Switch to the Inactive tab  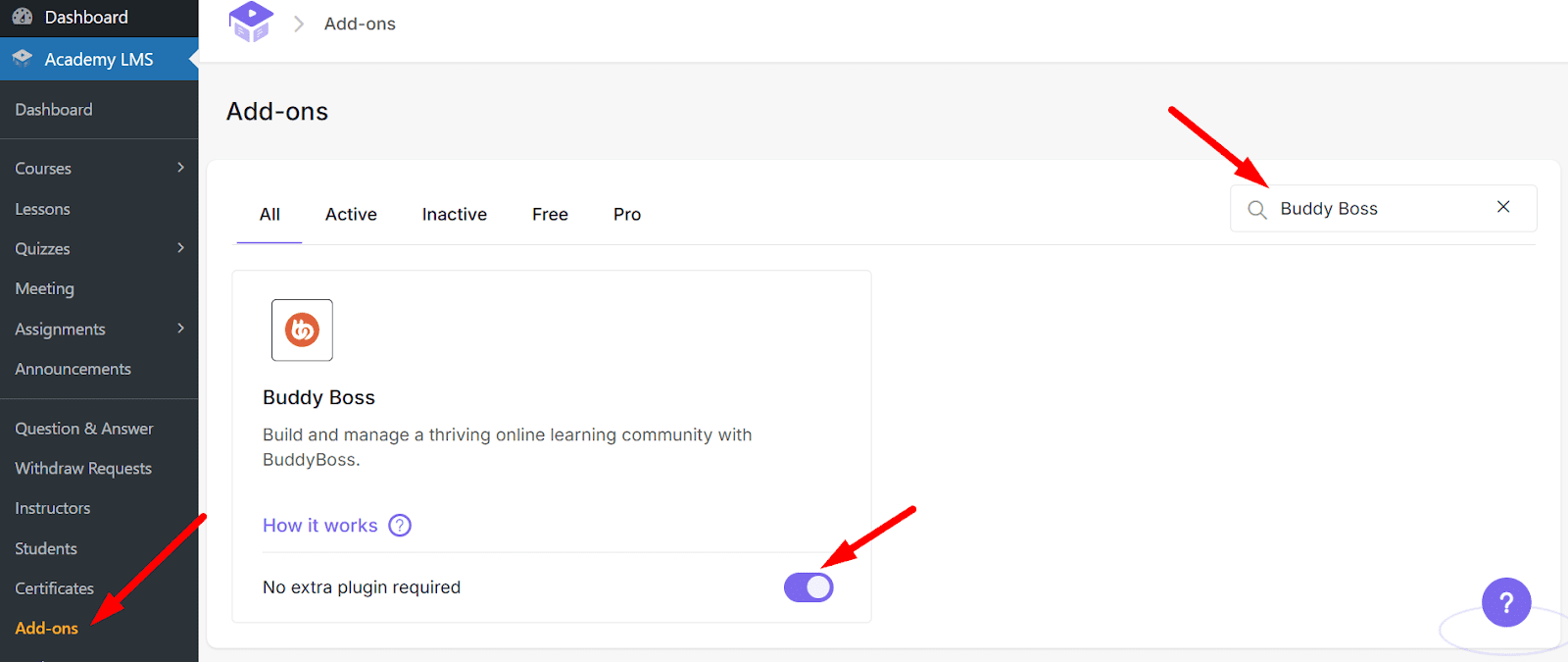click(455, 214)
